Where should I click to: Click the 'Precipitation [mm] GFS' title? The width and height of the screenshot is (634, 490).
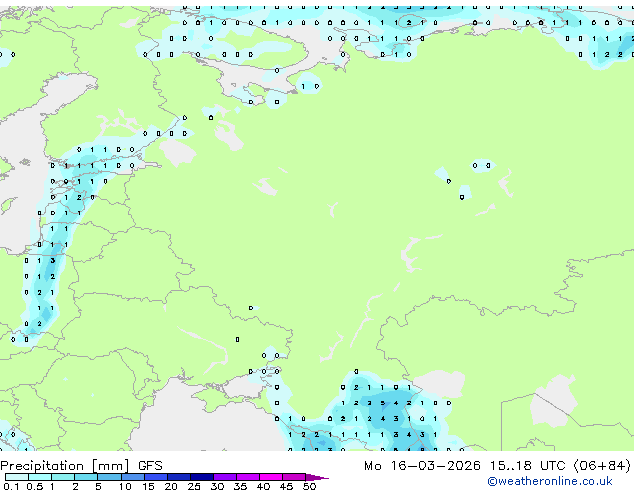[x=81, y=466]
